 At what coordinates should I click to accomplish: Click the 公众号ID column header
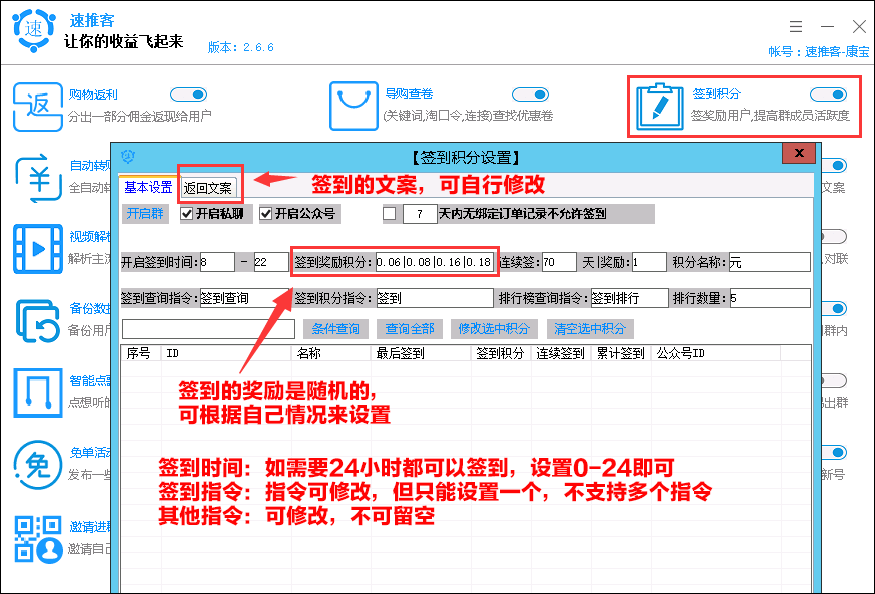[x=715, y=353]
